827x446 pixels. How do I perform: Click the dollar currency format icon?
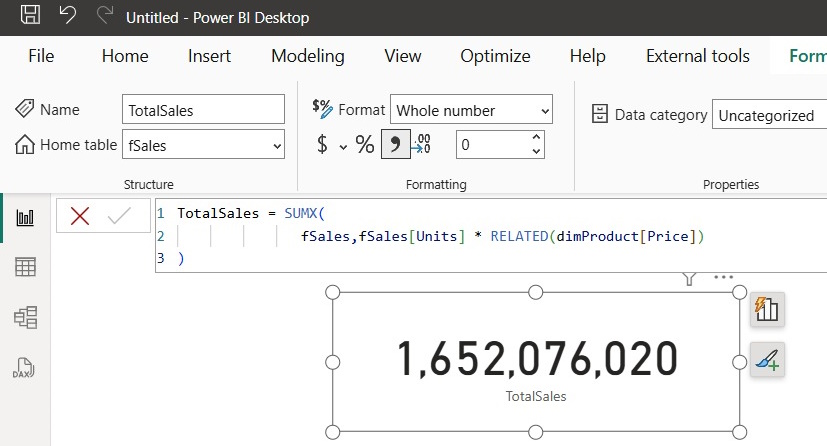coord(322,144)
